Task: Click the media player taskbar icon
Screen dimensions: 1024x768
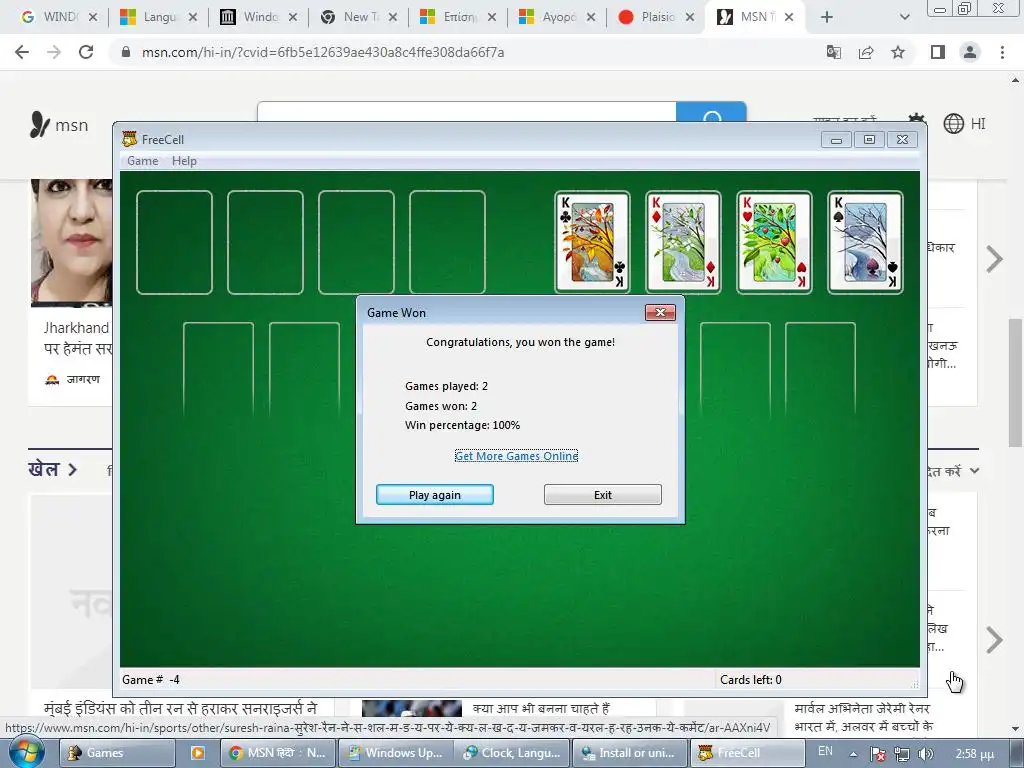Action: point(197,753)
